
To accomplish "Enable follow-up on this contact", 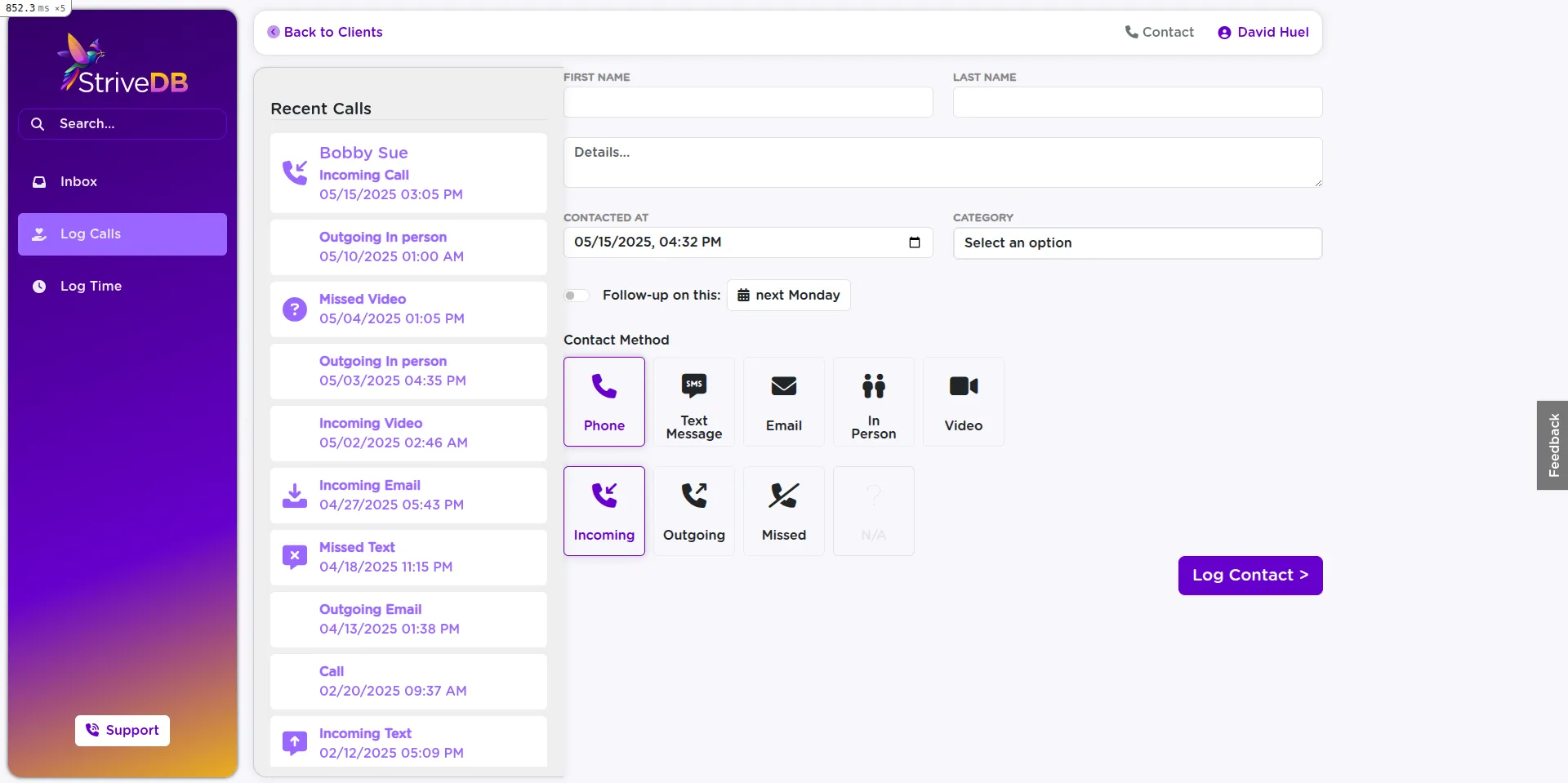I will 577,296.
